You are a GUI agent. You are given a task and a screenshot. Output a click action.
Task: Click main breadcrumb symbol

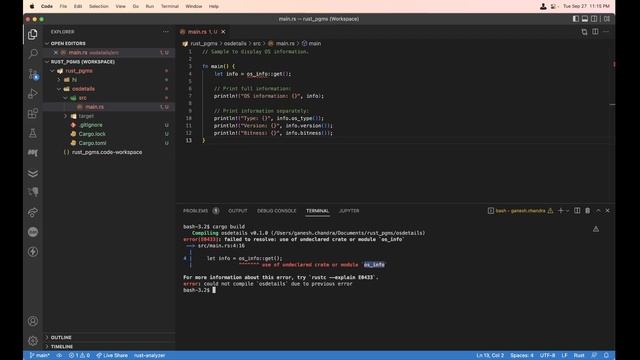(x=315, y=43)
